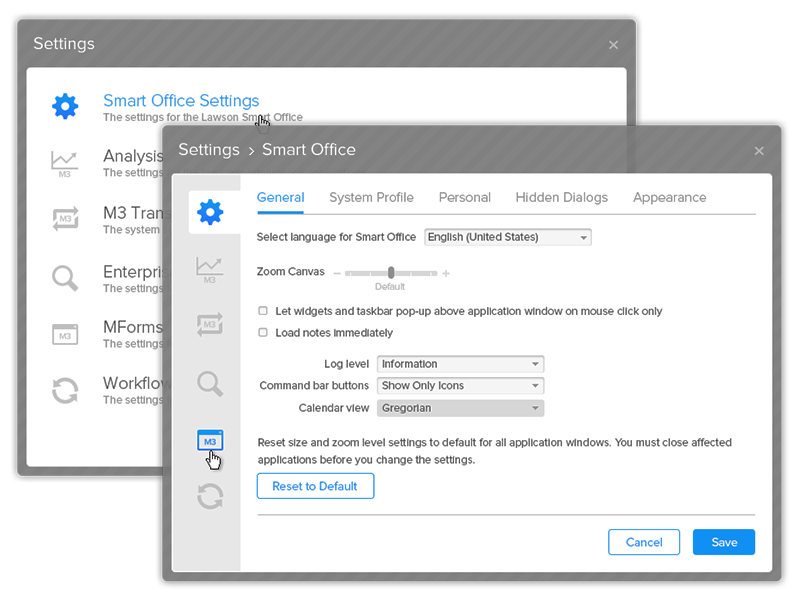Screen dimensions: 800x600
Task: Select Enterprise search magnifier icon in back window
Action: click(x=65, y=278)
